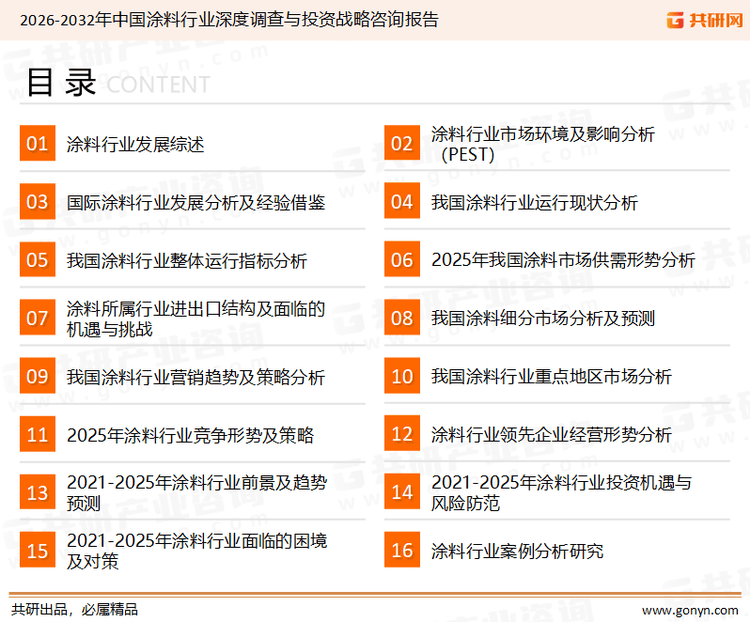The height and width of the screenshot is (622, 750).
Task: Click the orange 09 number box
Action: [37, 376]
